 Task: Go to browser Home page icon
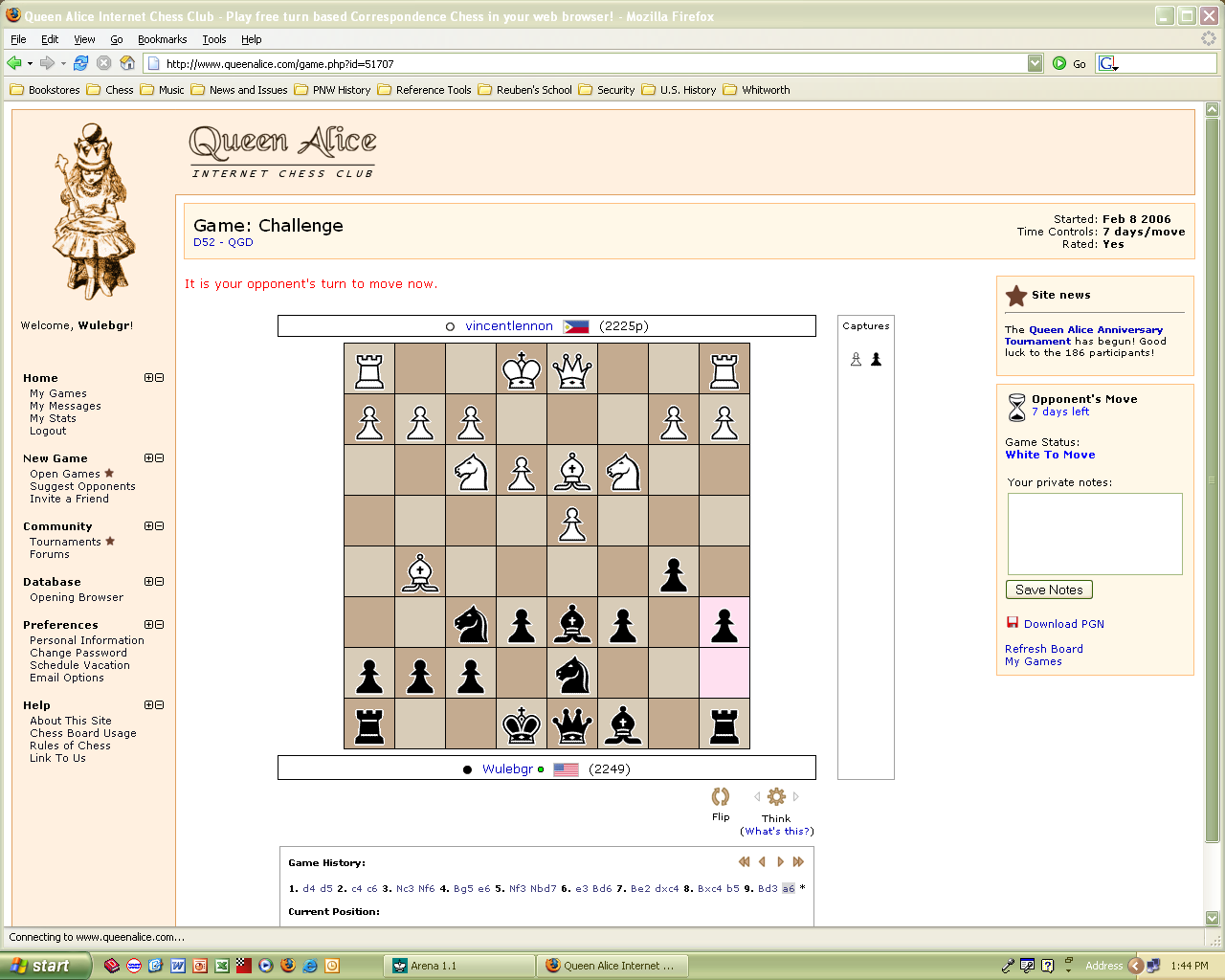(127, 63)
